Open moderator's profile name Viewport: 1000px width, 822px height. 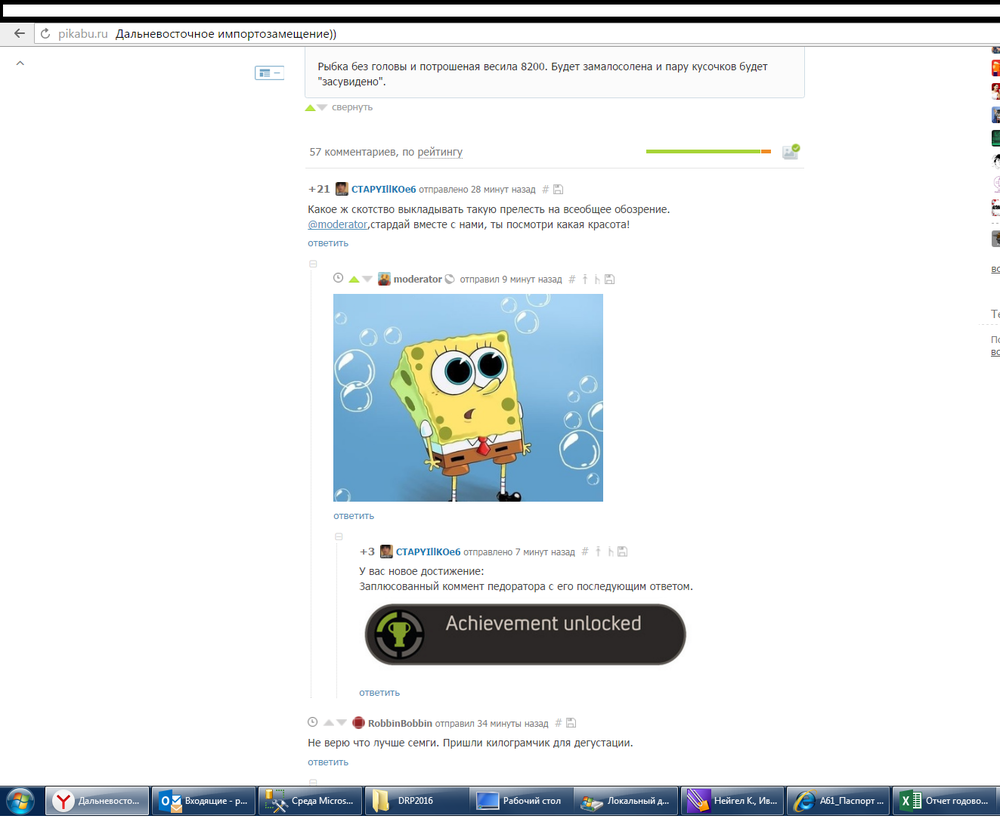418,279
